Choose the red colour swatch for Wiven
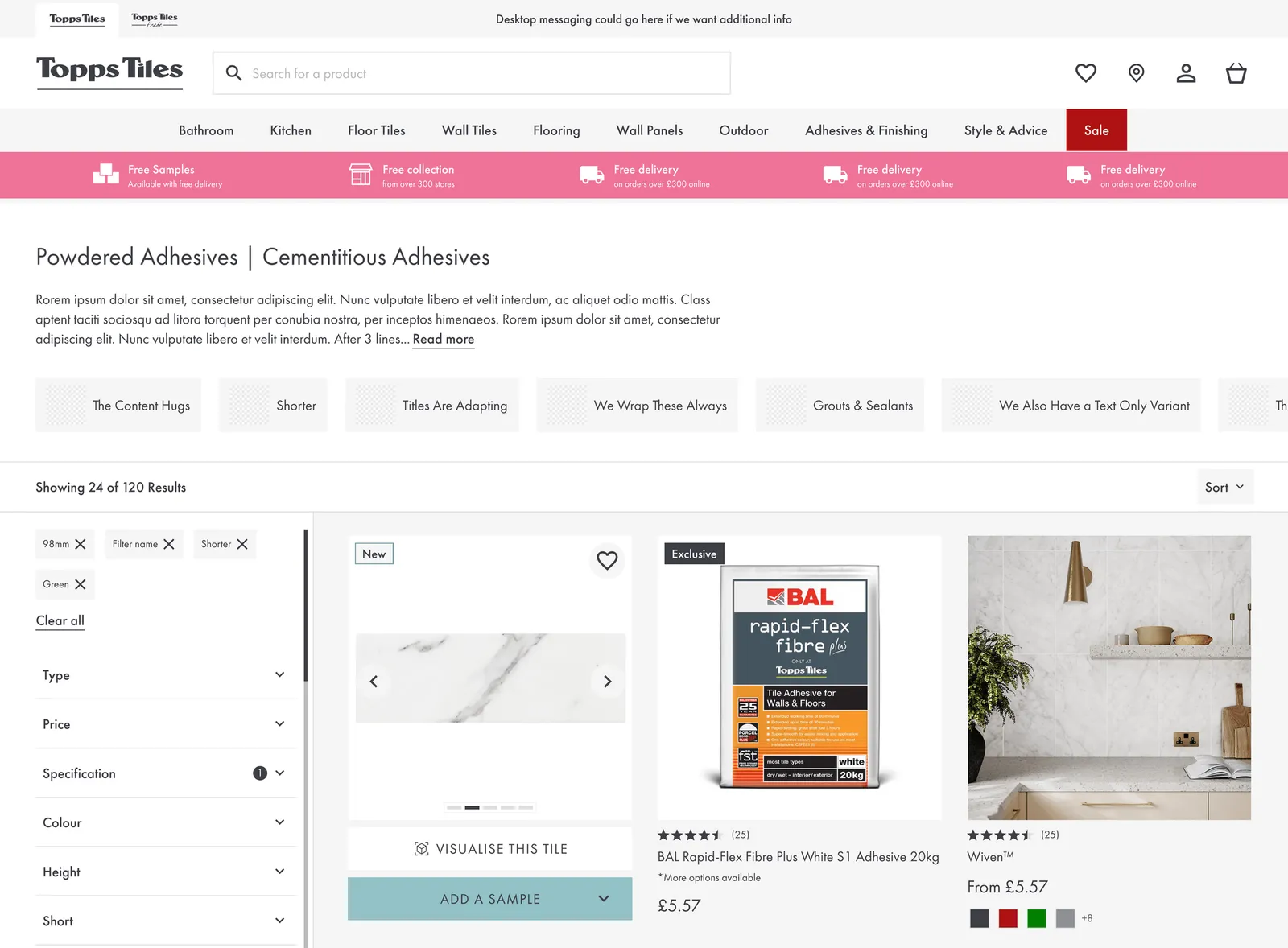The image size is (1288, 948). (x=1008, y=918)
